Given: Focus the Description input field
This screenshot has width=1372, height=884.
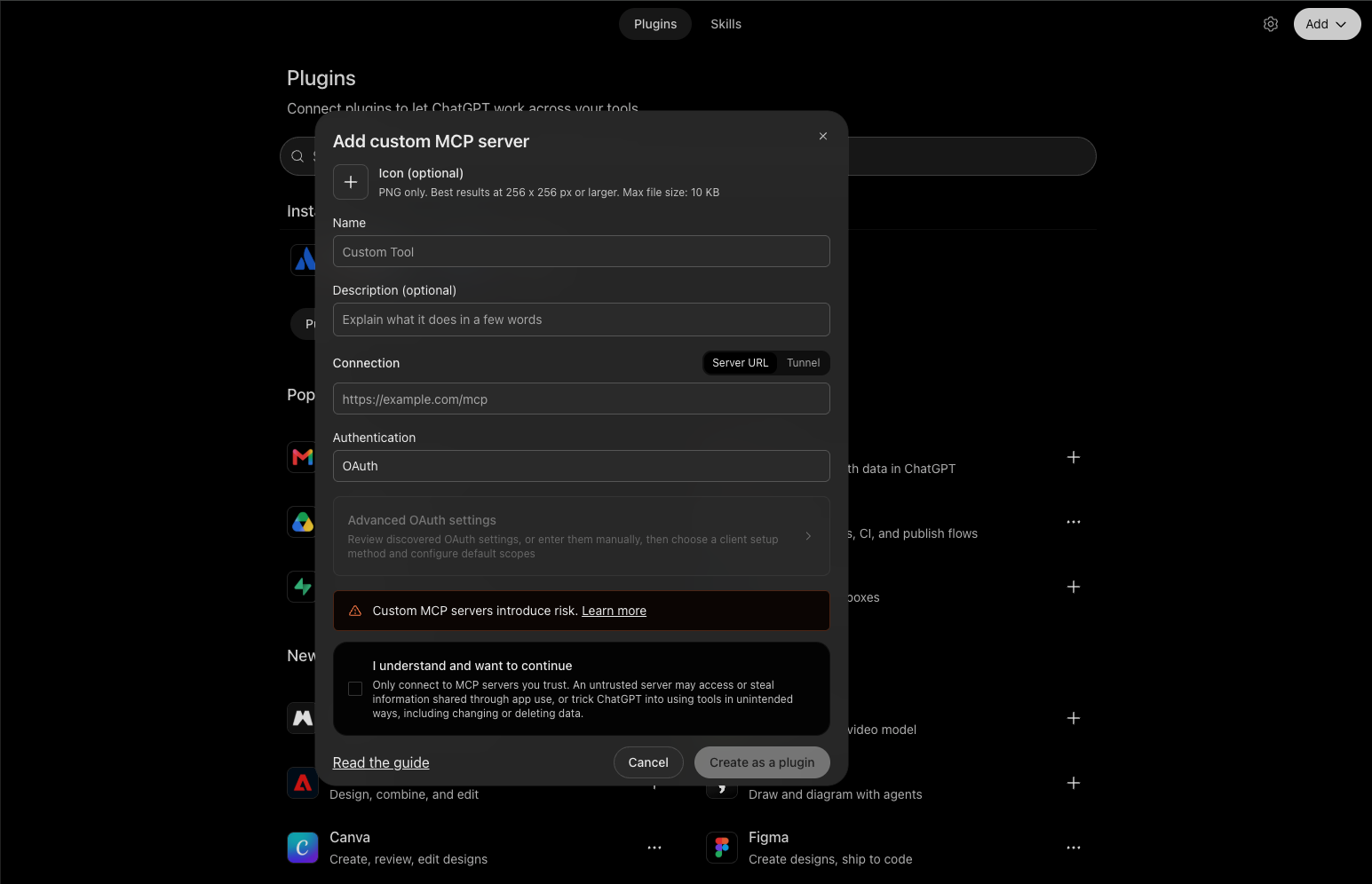Looking at the screenshot, I should click(582, 320).
